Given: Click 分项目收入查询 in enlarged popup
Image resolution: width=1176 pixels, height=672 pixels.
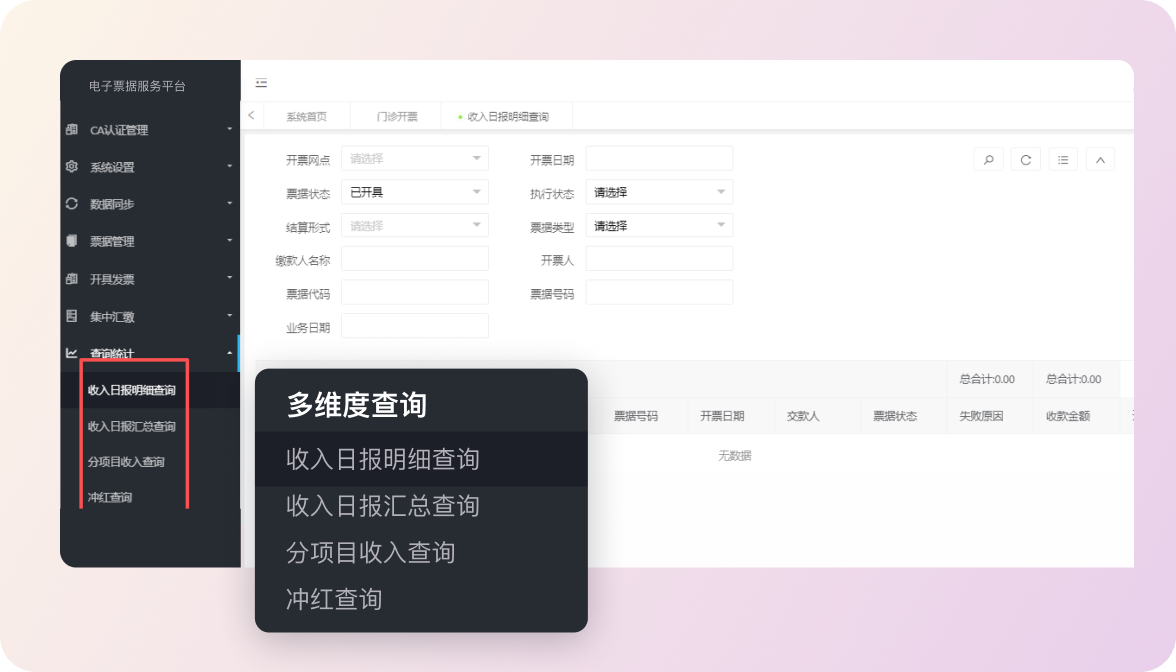Looking at the screenshot, I should pyautogui.click(x=370, y=553).
